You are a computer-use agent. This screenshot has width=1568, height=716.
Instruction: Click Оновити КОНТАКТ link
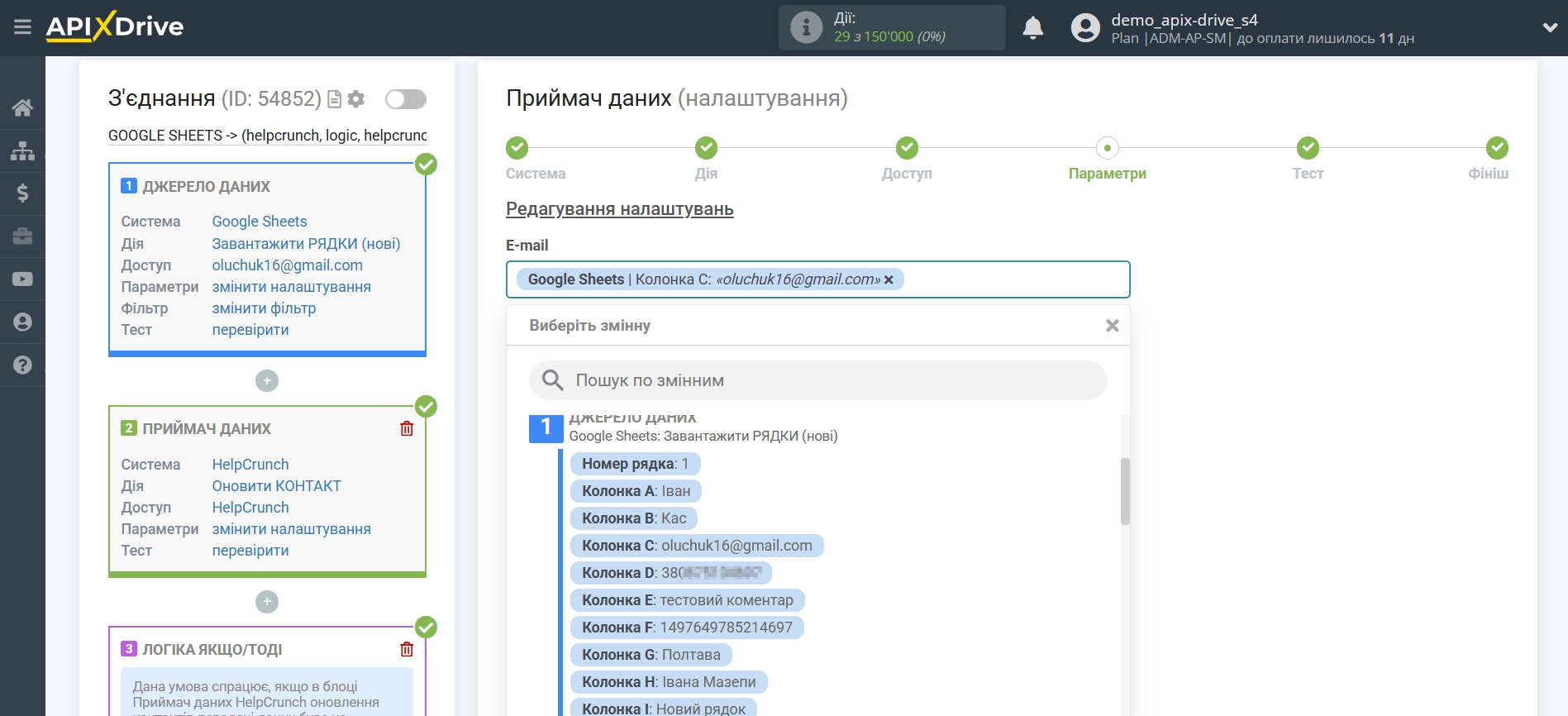click(x=277, y=486)
